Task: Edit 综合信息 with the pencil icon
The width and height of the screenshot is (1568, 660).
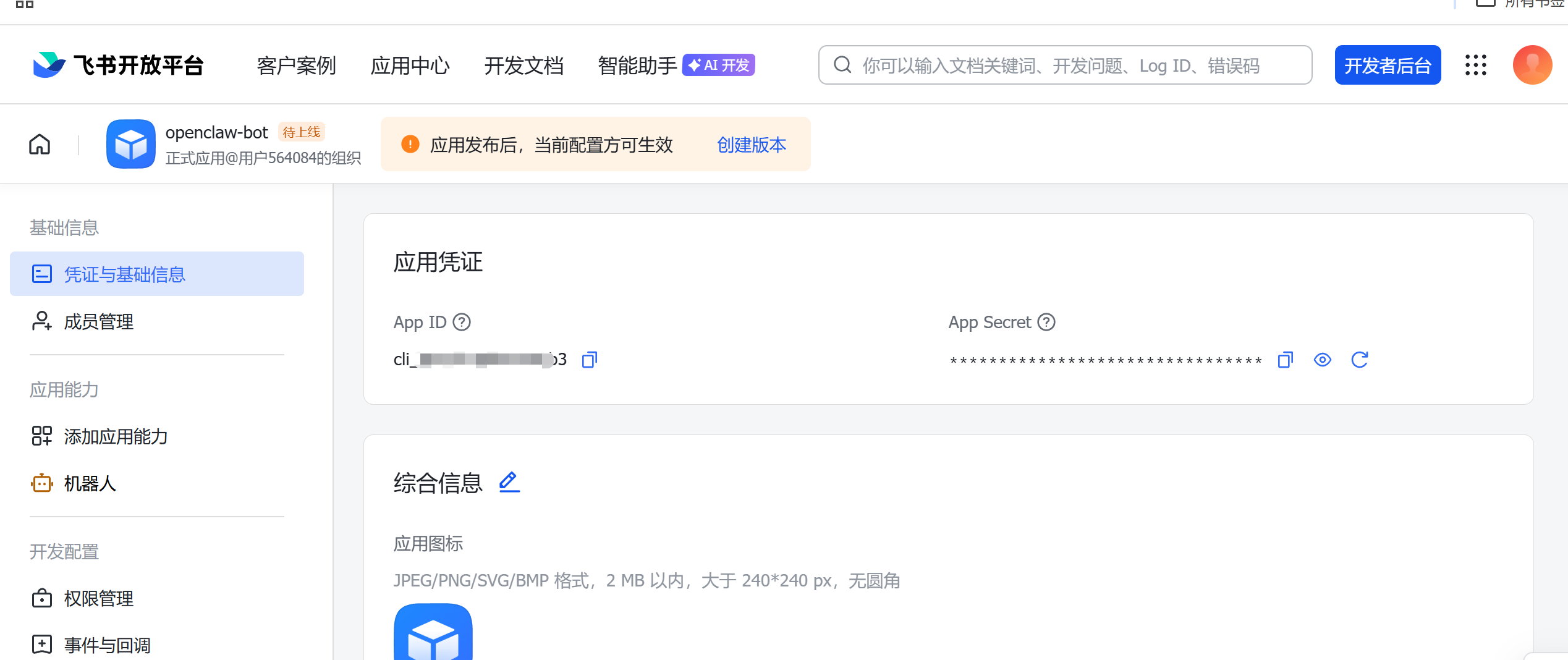Action: click(509, 482)
